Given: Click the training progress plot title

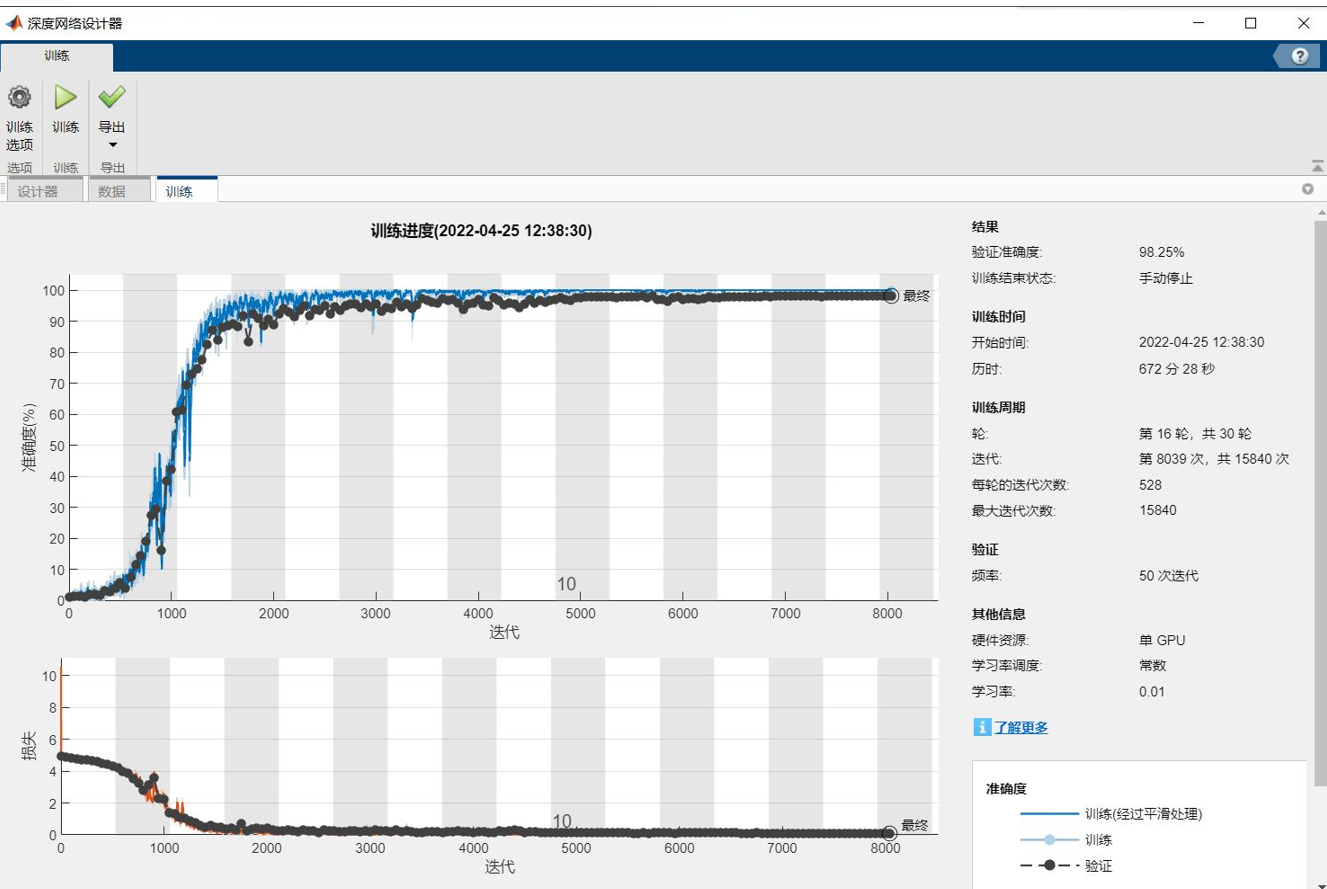Looking at the screenshot, I should coord(480,230).
